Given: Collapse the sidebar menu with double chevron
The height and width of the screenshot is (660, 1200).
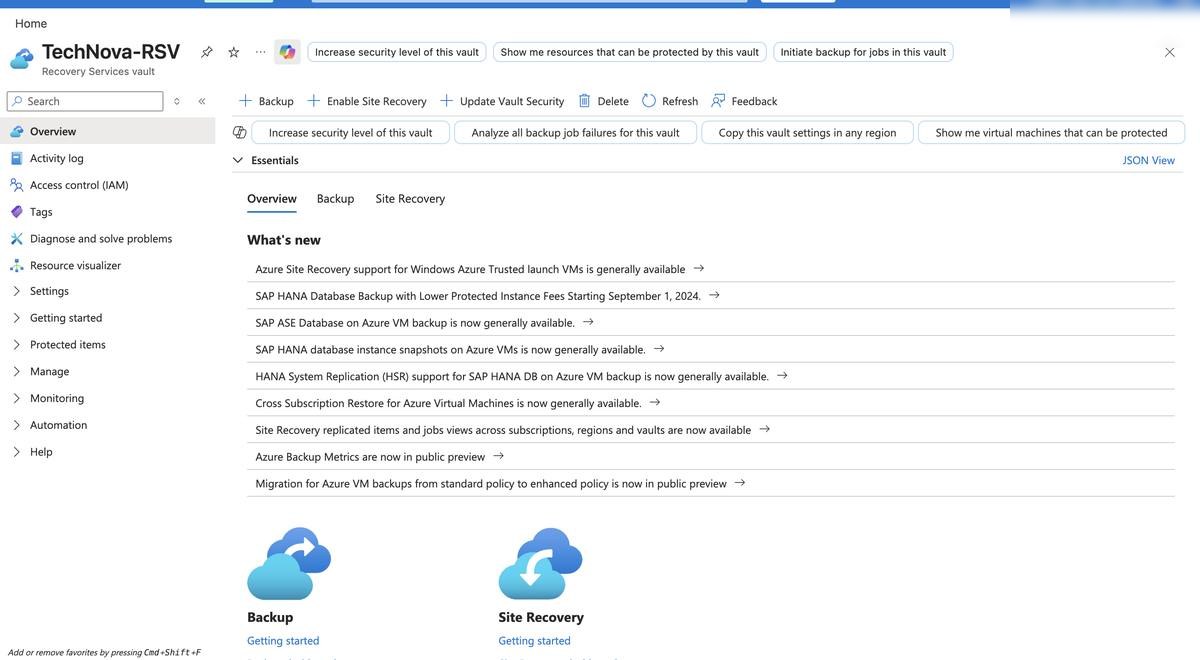Looking at the screenshot, I should [x=202, y=101].
